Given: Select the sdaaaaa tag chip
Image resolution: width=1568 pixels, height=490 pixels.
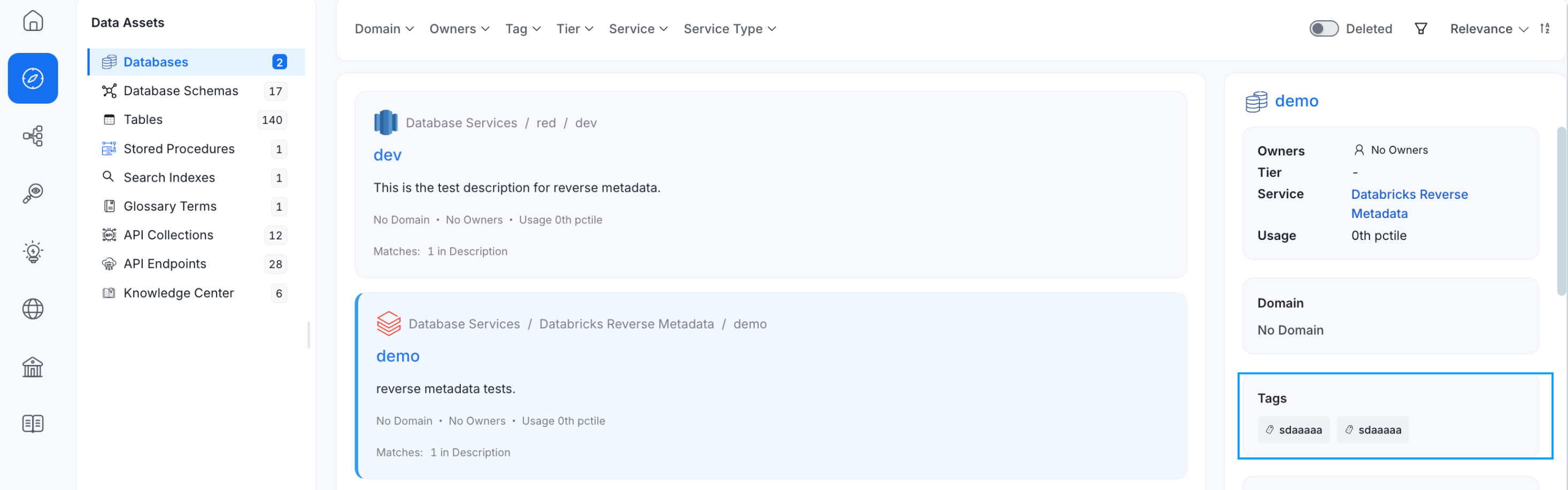Looking at the screenshot, I should tap(1293, 429).
